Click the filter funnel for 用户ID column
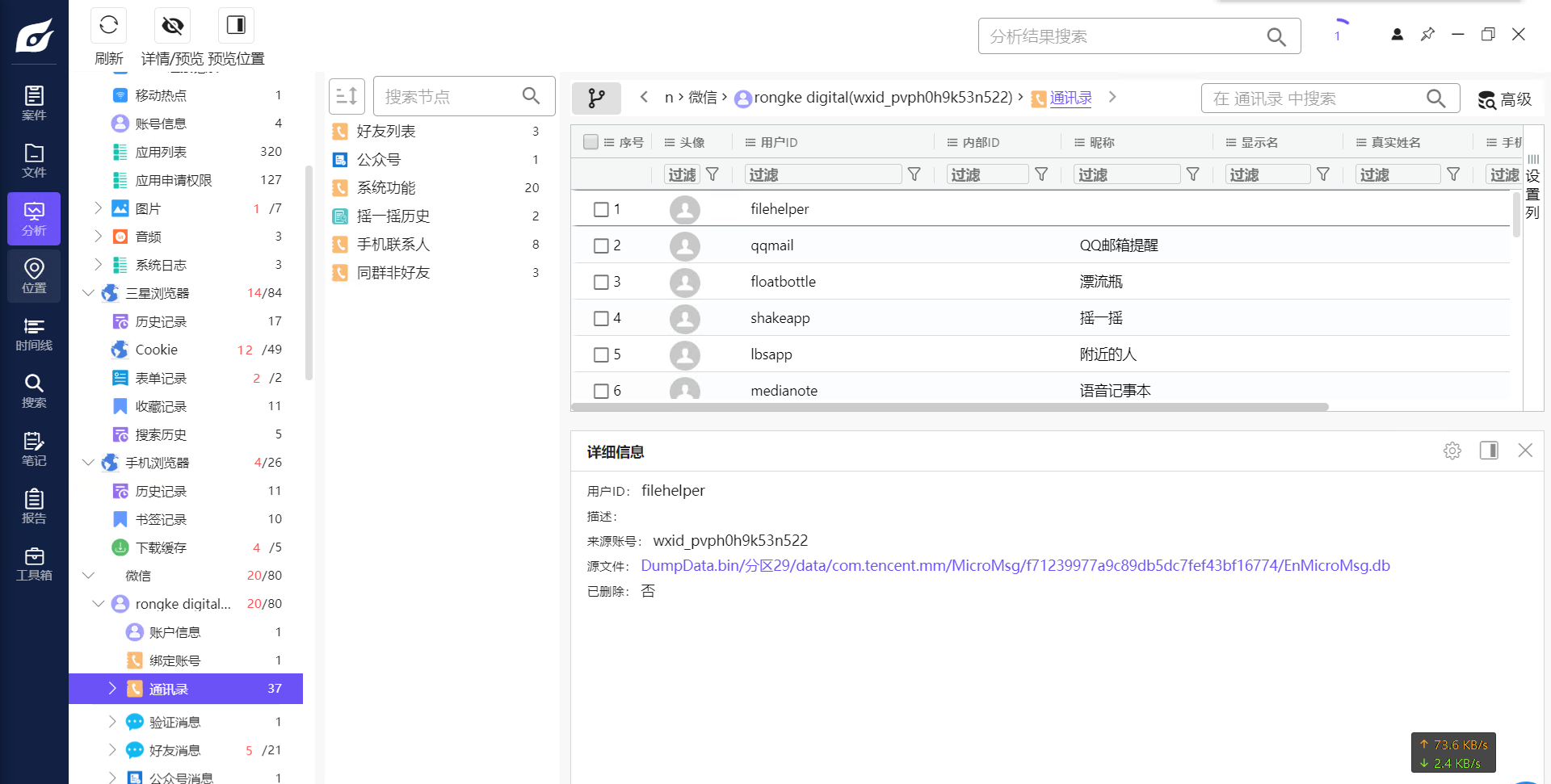This screenshot has width=1551, height=784. pos(914,174)
